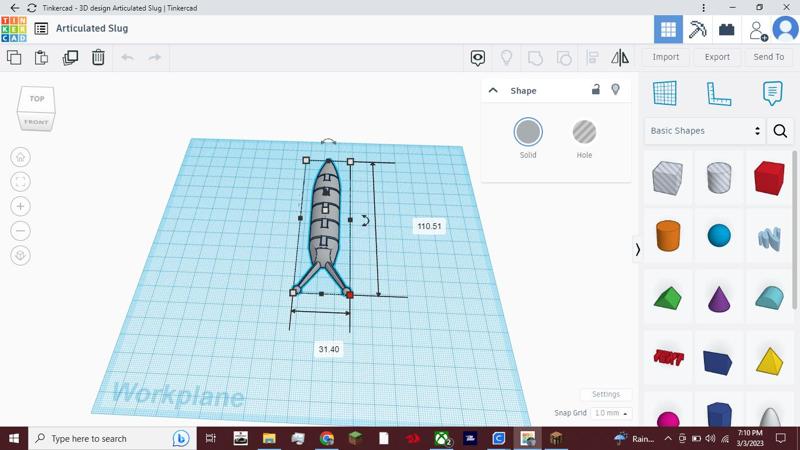Screen dimensions: 800x450
Task: Click the Ungroup shapes icon
Action: 564,58
